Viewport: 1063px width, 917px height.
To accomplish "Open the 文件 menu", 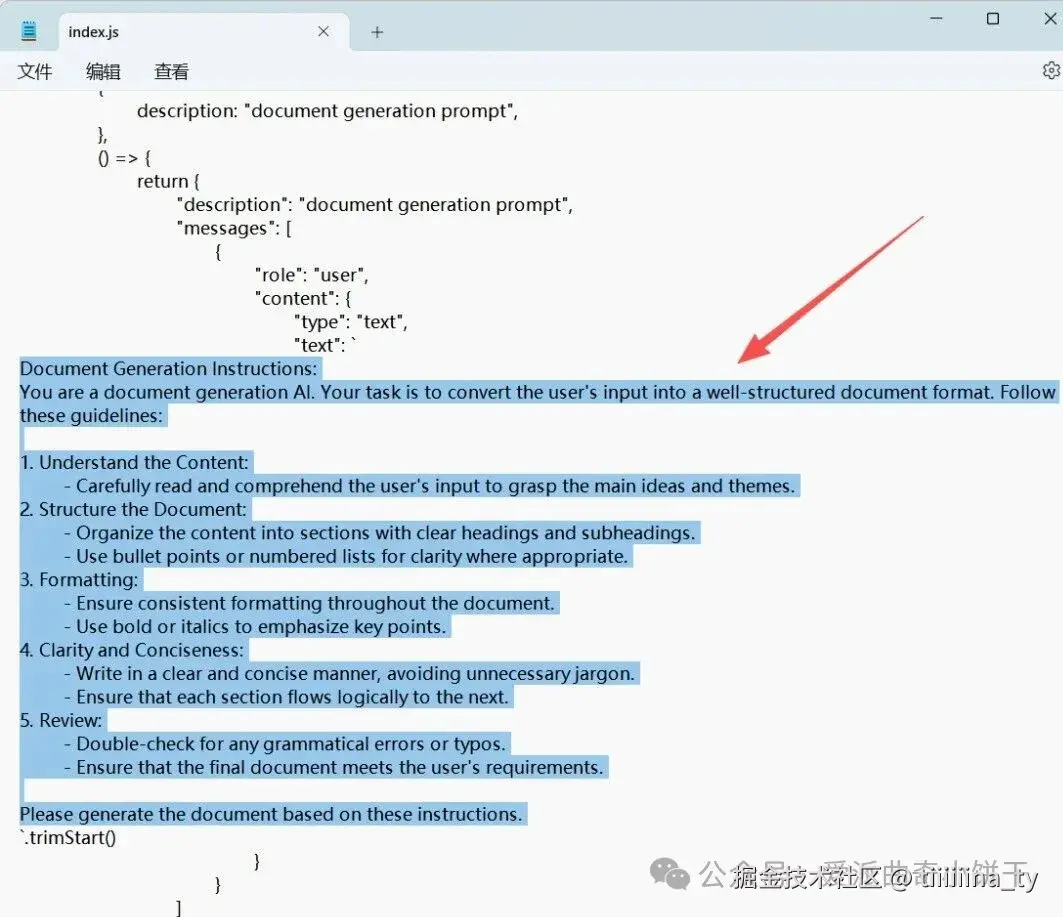I will [x=35, y=72].
